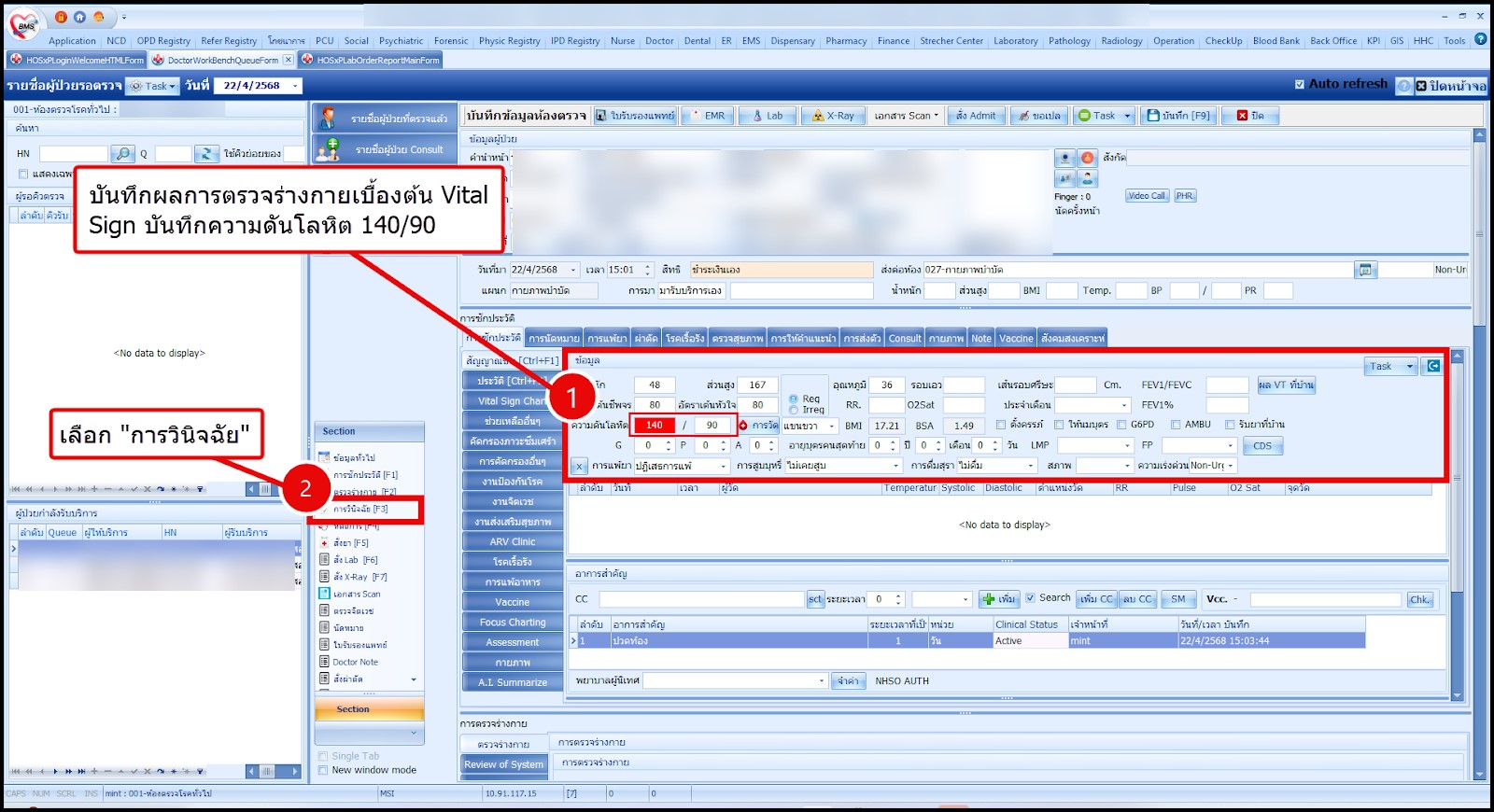Open the OPD Registry menu
The height and width of the screenshot is (812, 1494).
[x=163, y=41]
